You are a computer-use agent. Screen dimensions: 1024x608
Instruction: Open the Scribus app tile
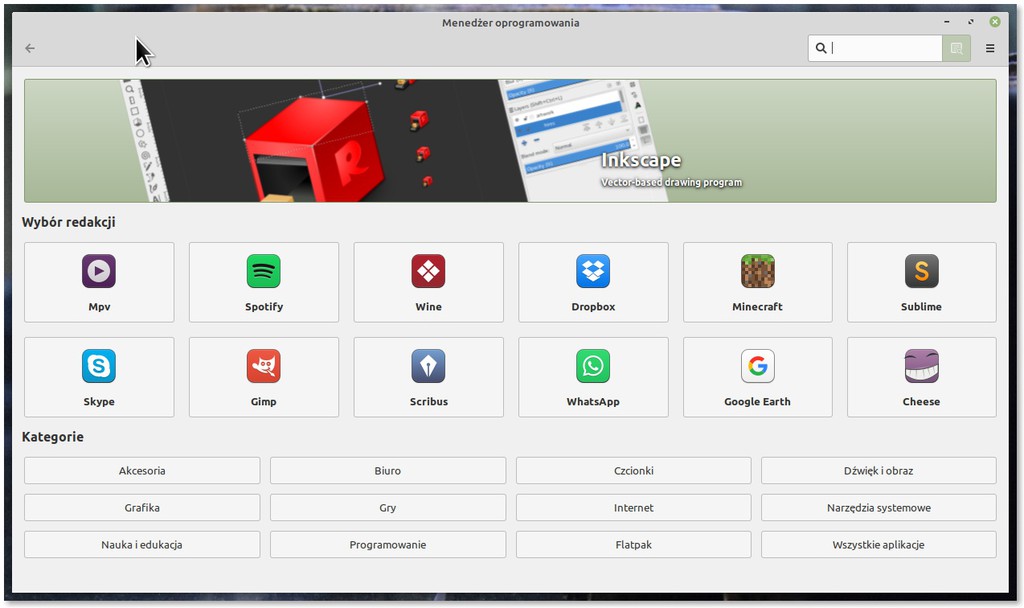click(428, 377)
